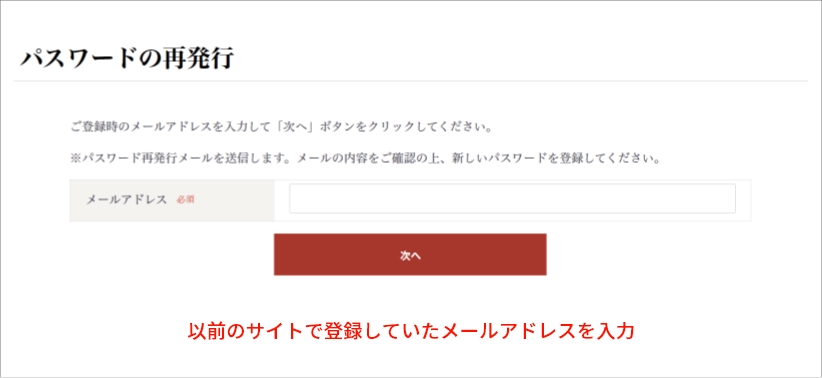Click the red 以前のサイトで登録 caption text
822x378 pixels.
[411, 331]
